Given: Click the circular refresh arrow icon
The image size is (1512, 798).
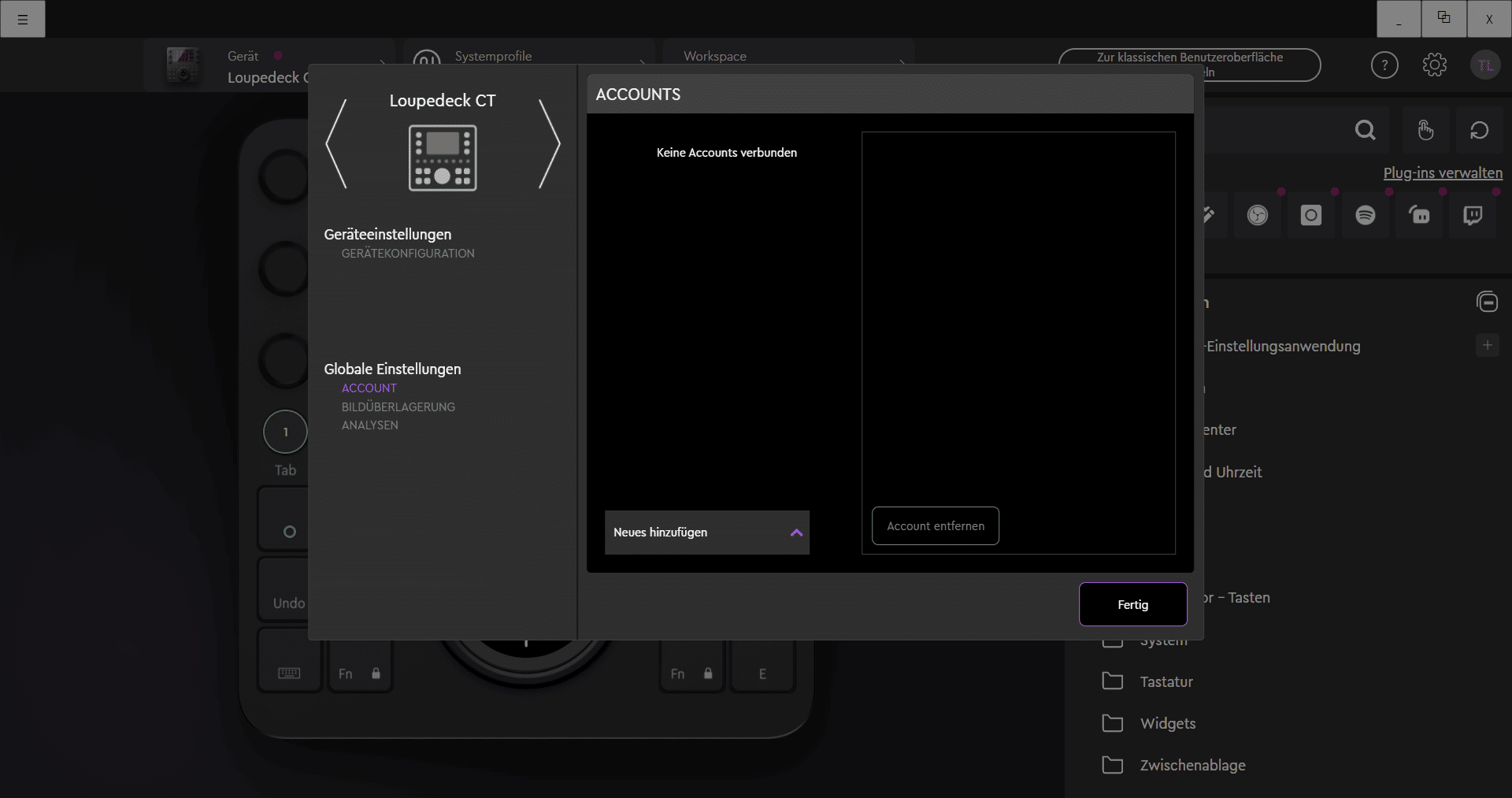Looking at the screenshot, I should [1479, 130].
